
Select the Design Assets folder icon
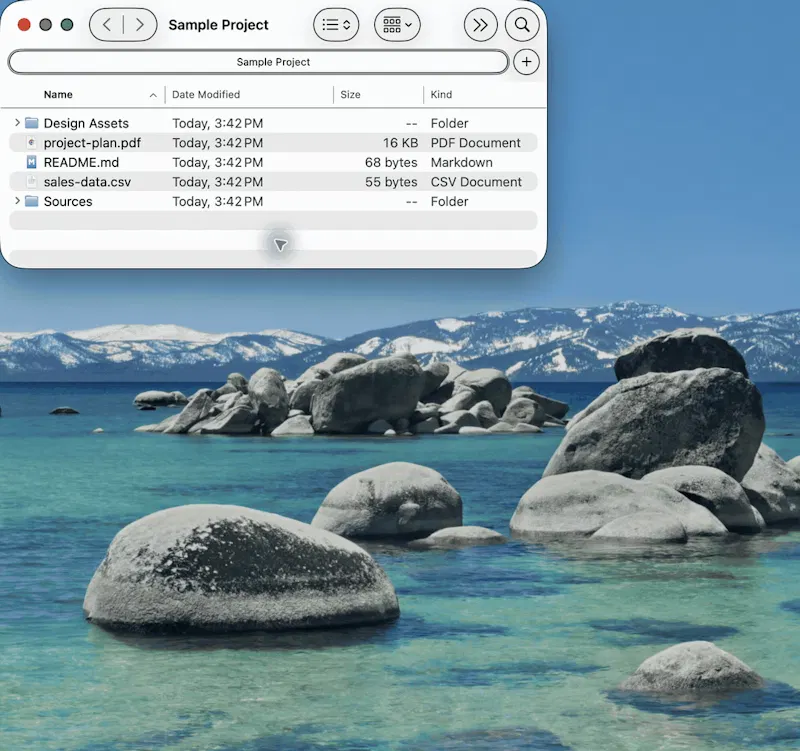click(x=32, y=123)
